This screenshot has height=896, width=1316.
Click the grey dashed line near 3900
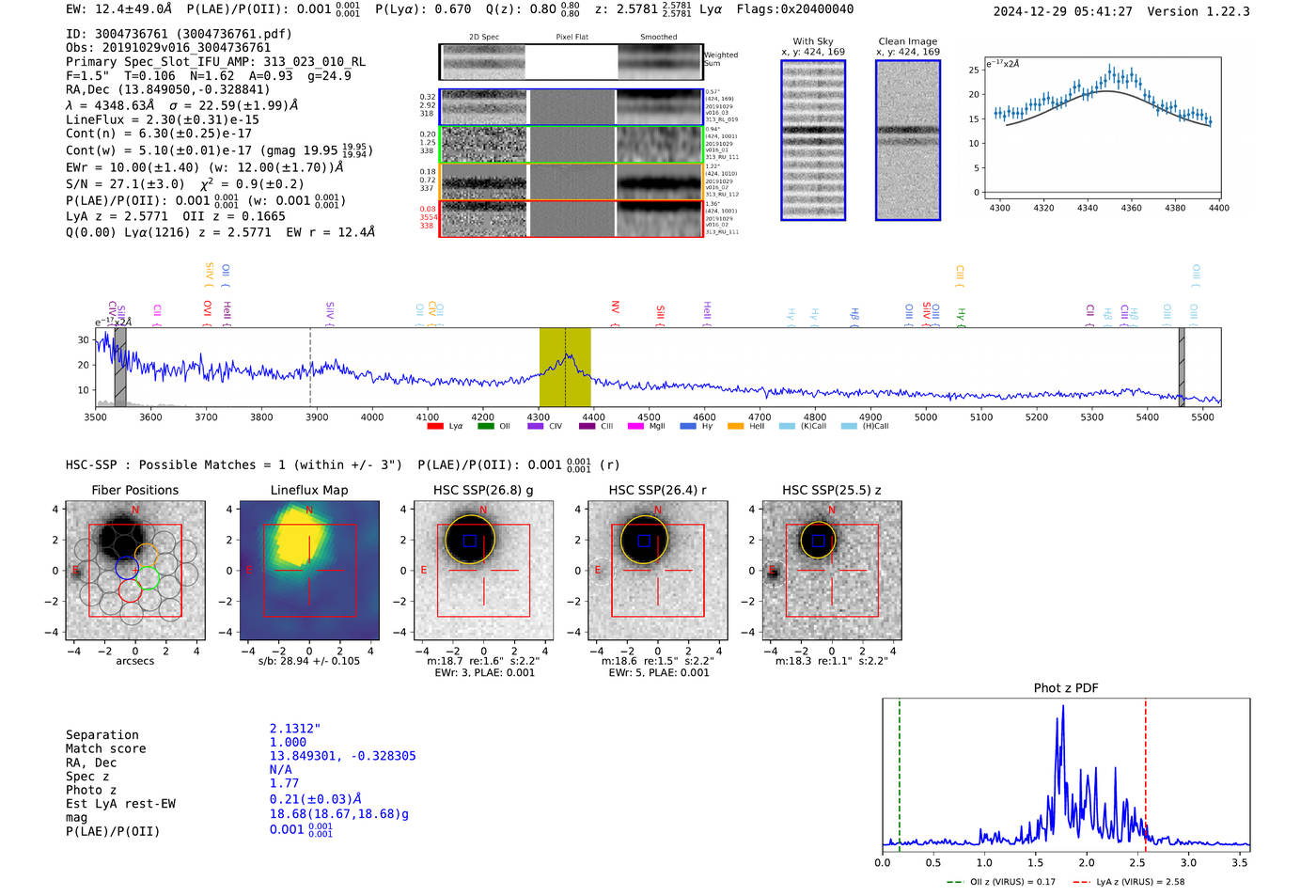(311, 367)
